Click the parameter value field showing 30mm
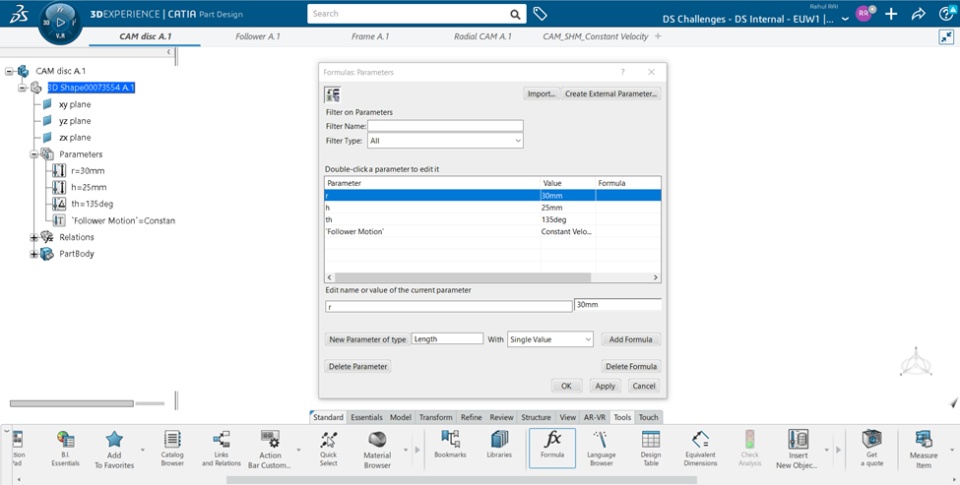 [x=618, y=304]
